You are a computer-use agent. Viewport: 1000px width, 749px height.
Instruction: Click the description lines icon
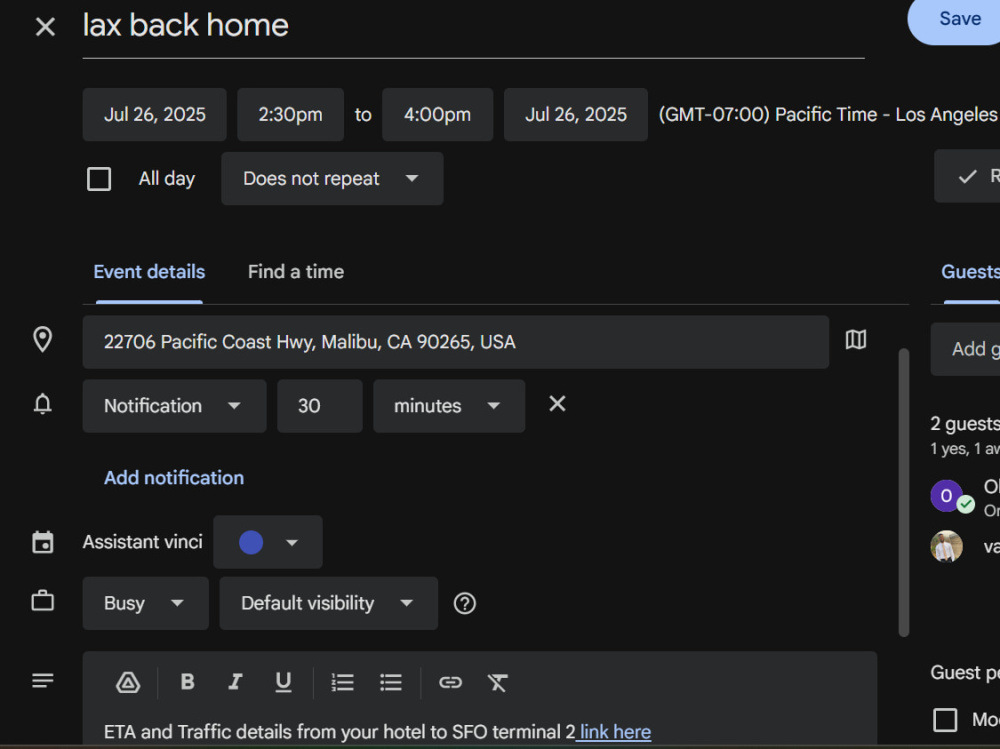point(43,681)
